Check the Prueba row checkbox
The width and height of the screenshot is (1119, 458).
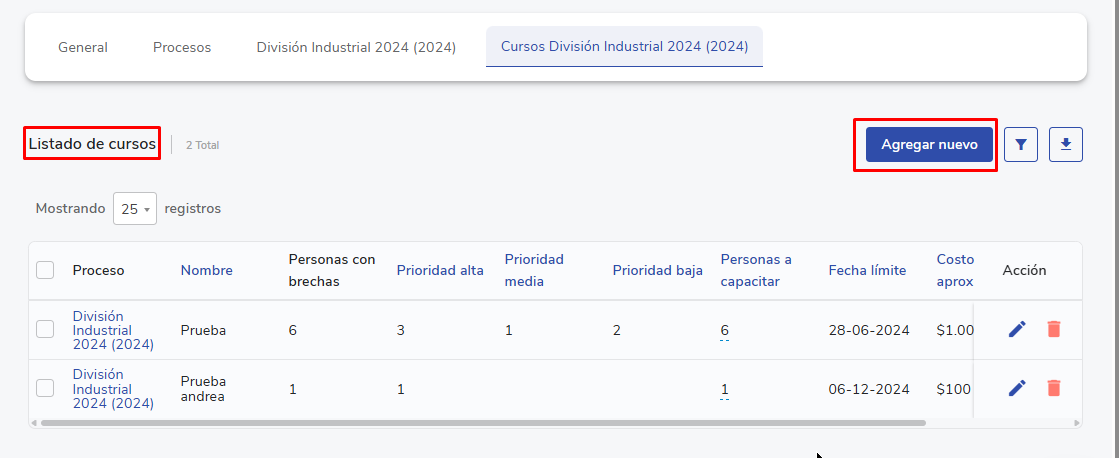[45, 329]
